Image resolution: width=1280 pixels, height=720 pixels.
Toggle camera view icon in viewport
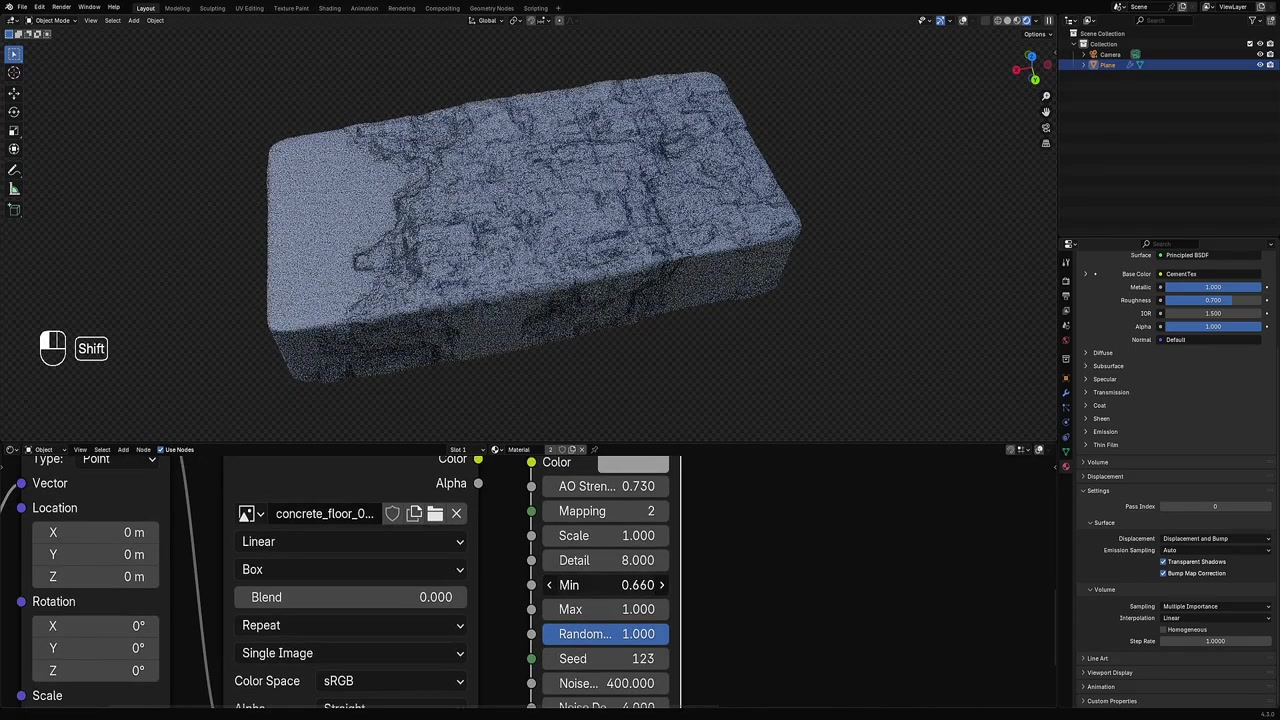[x=1046, y=128]
